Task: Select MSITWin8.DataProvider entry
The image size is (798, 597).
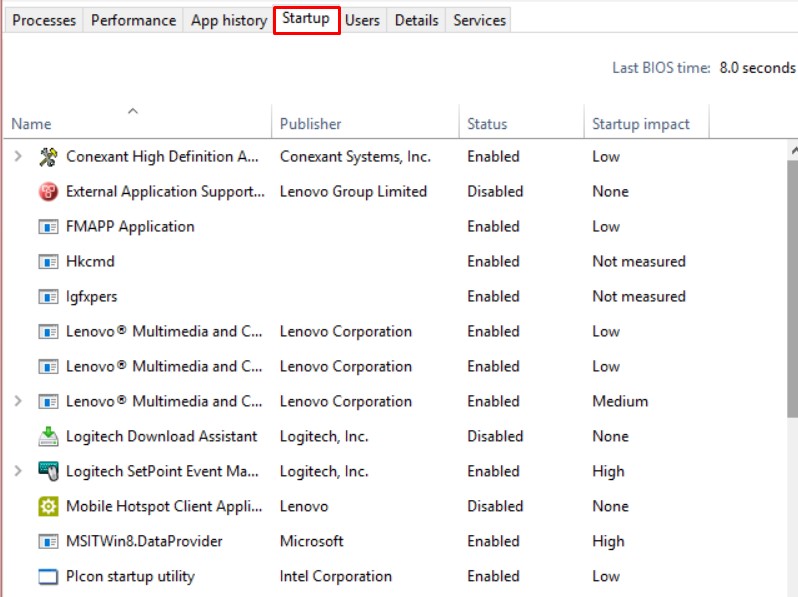Action: [x=144, y=541]
